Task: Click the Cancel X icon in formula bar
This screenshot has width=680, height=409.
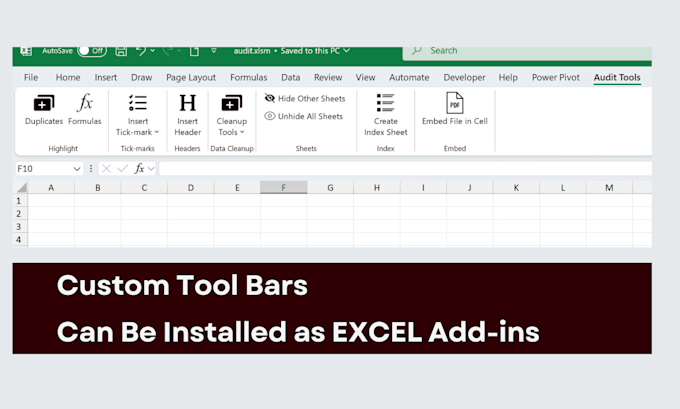Action: coord(106,168)
